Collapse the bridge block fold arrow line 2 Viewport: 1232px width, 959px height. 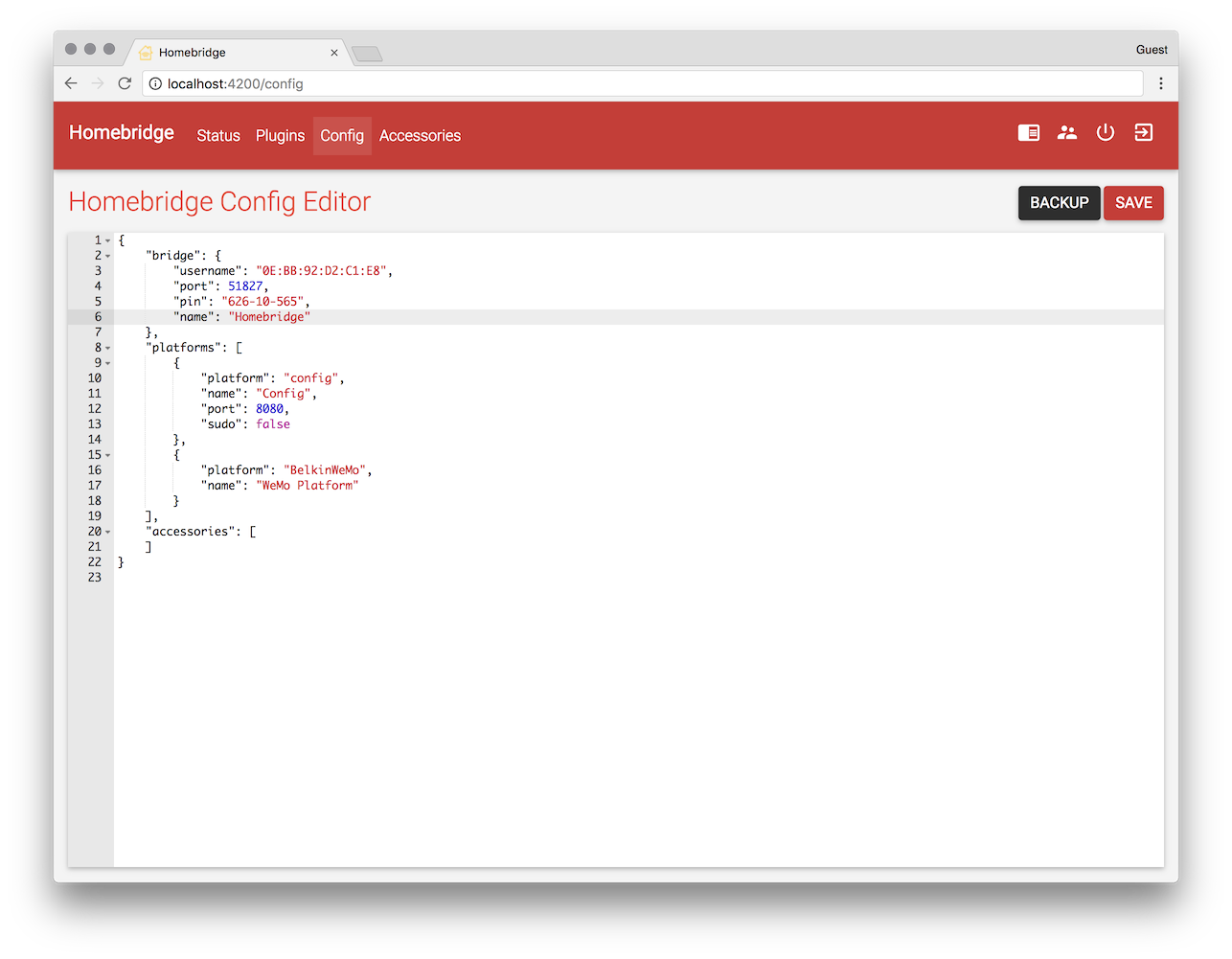pos(108,256)
